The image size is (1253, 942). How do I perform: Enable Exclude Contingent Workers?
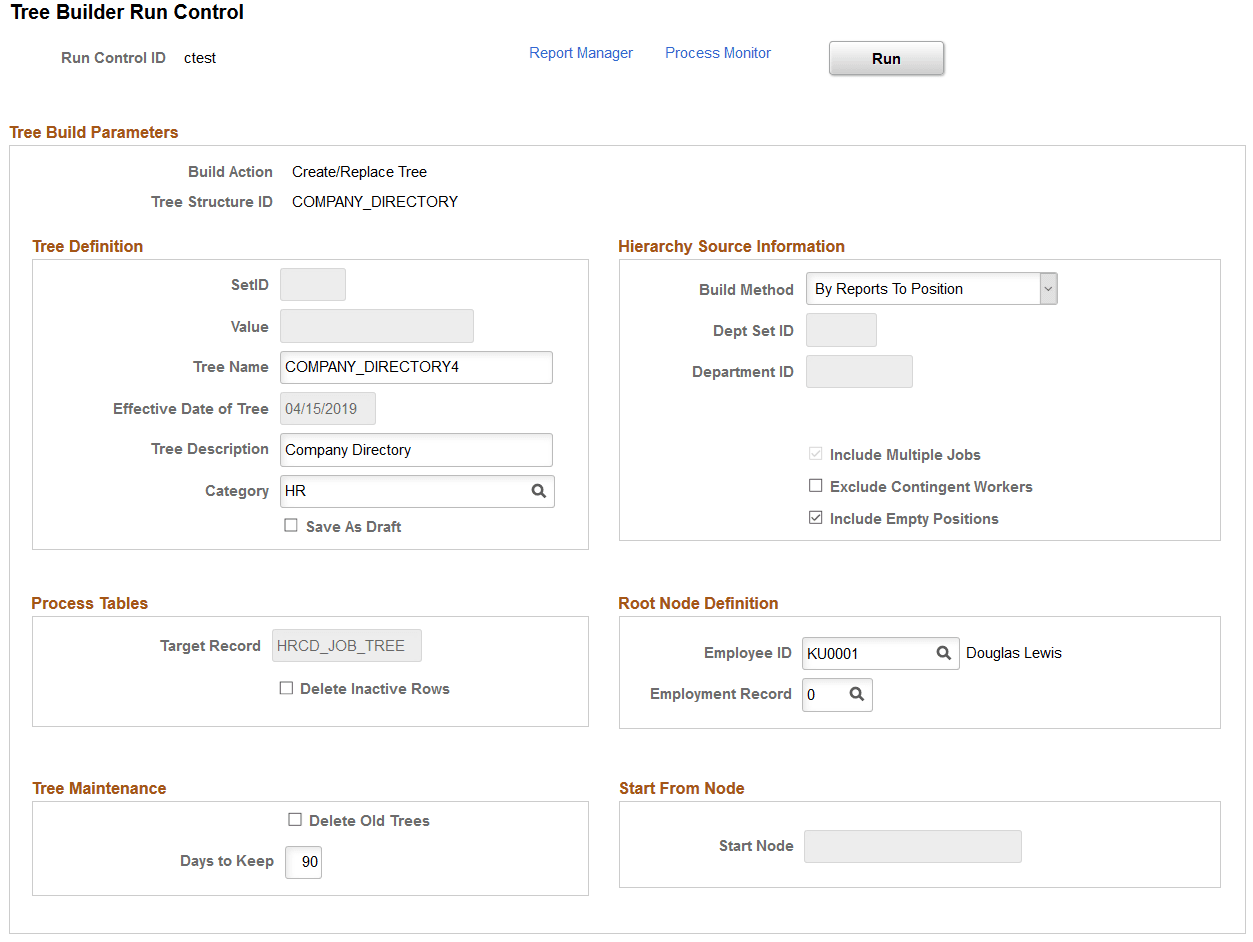815,486
